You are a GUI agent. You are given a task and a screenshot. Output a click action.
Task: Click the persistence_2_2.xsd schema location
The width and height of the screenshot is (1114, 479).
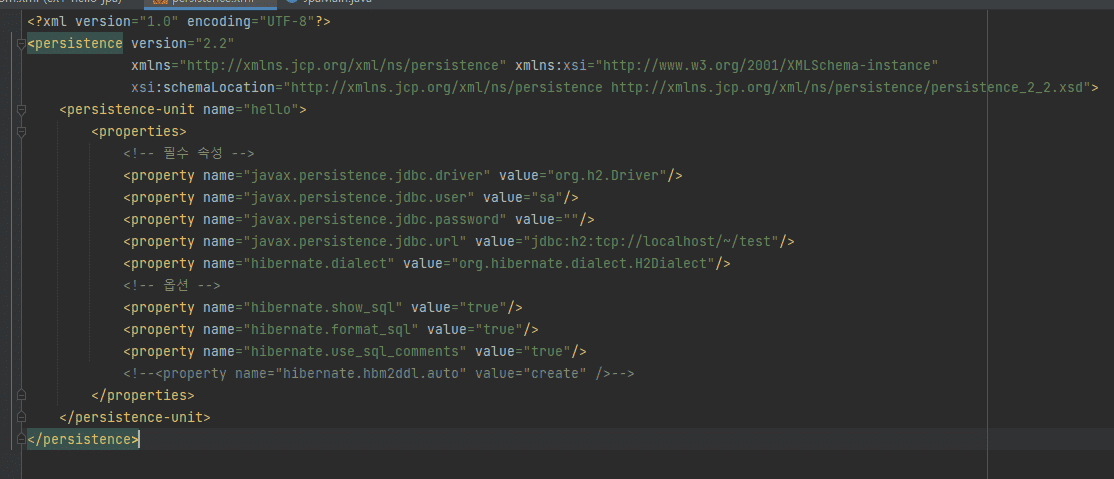point(850,87)
